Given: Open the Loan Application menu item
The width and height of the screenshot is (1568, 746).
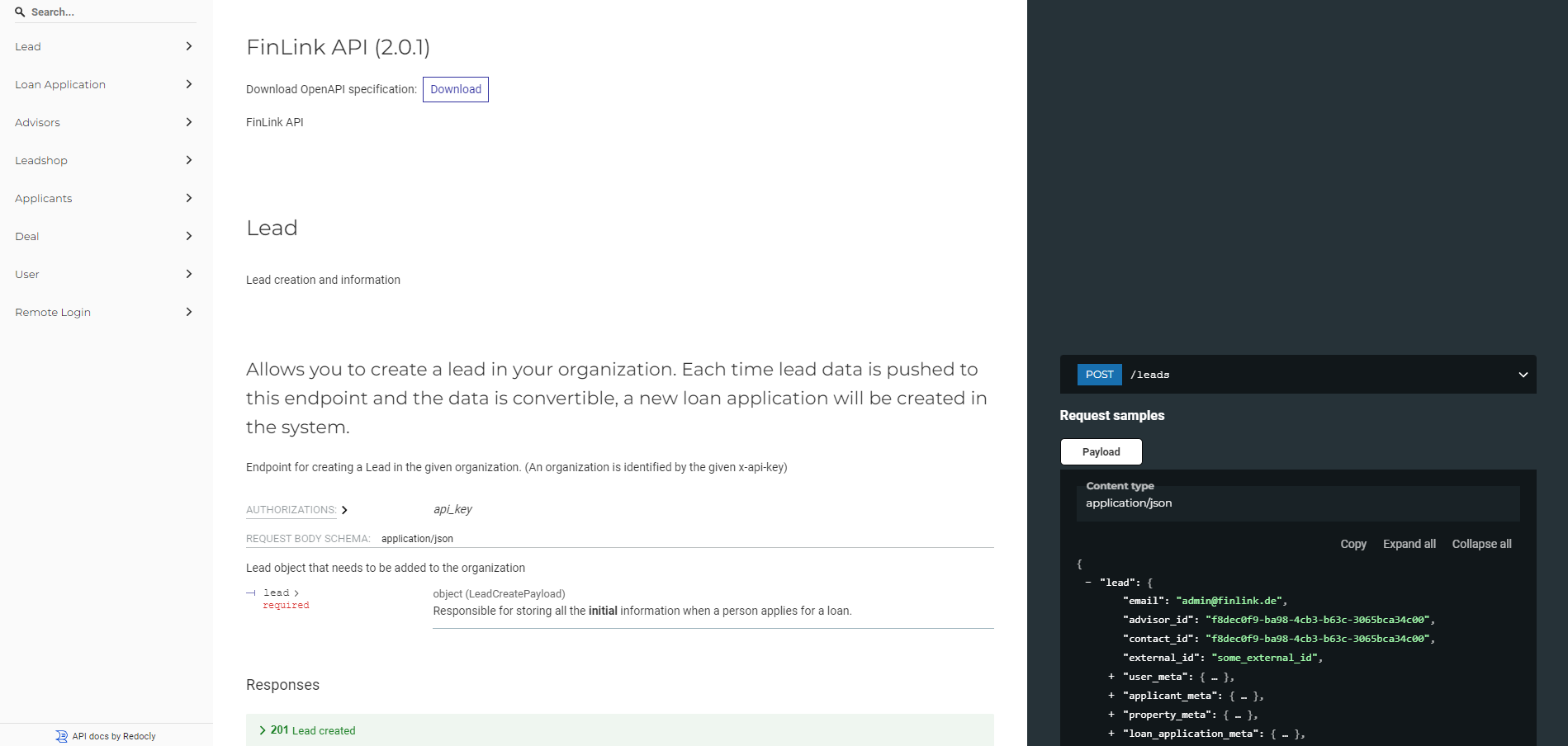Looking at the screenshot, I should pos(106,84).
